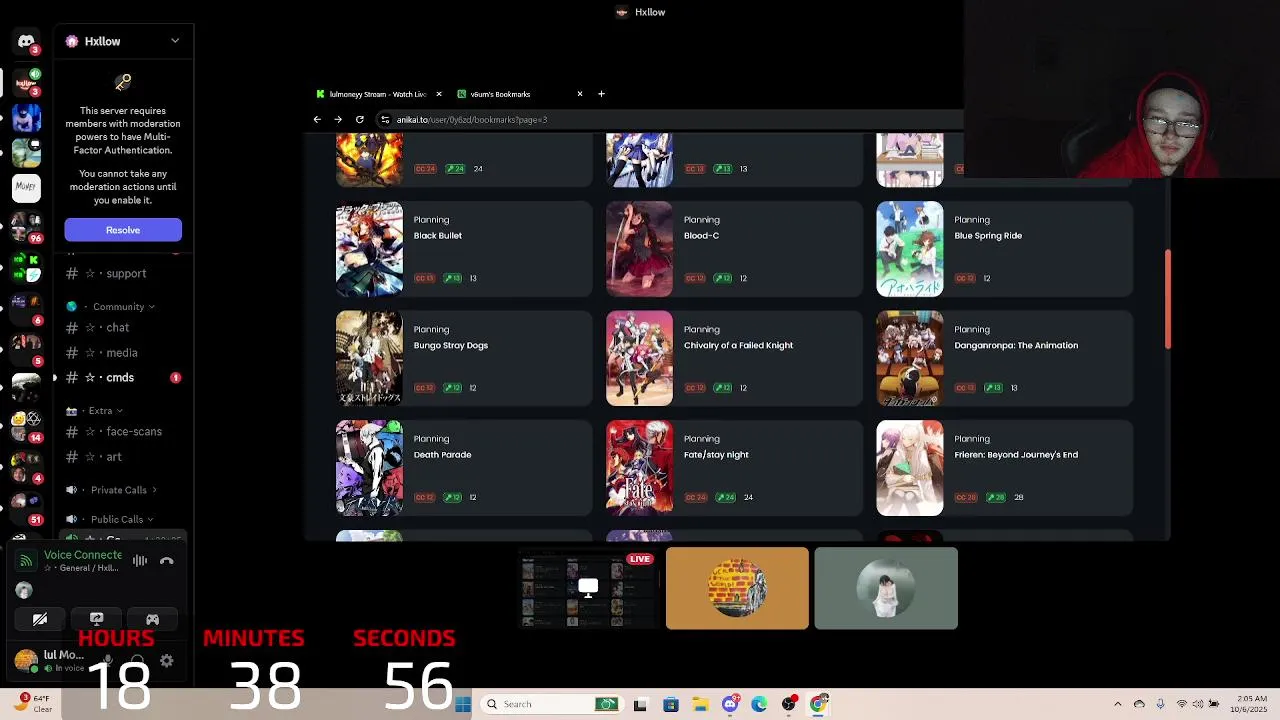The width and height of the screenshot is (1280, 720).
Task: Open the Windows Start menu
Action: point(462,704)
